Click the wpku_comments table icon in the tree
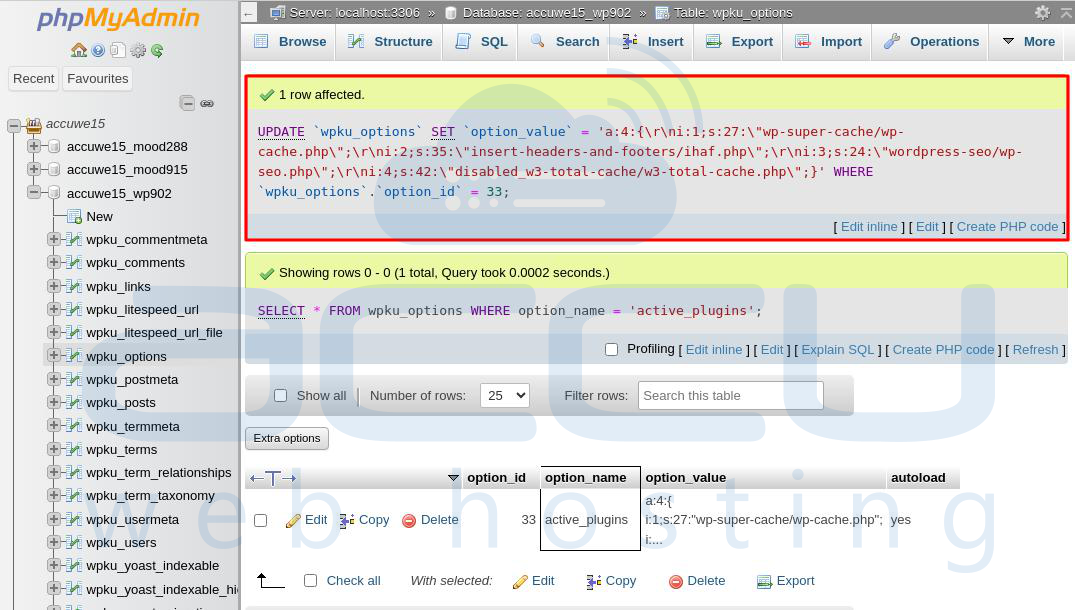The width and height of the screenshot is (1075, 610). (x=73, y=263)
